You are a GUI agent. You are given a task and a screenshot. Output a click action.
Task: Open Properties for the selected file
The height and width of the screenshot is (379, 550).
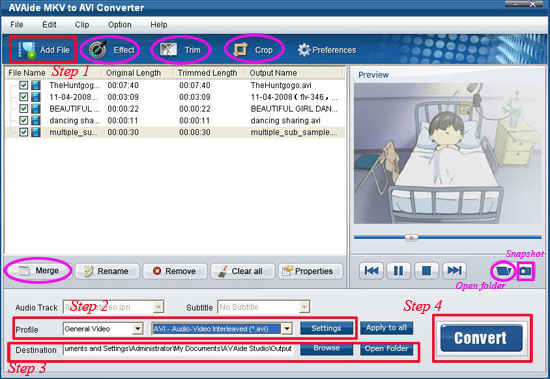[310, 271]
